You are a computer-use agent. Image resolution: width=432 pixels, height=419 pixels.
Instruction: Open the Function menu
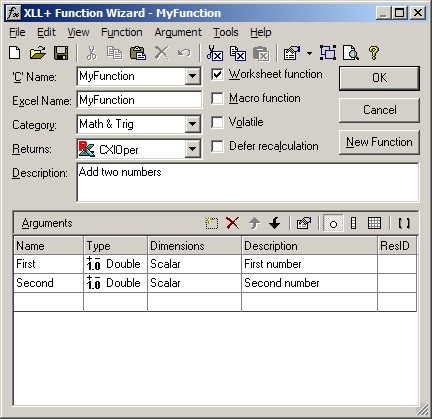122,32
